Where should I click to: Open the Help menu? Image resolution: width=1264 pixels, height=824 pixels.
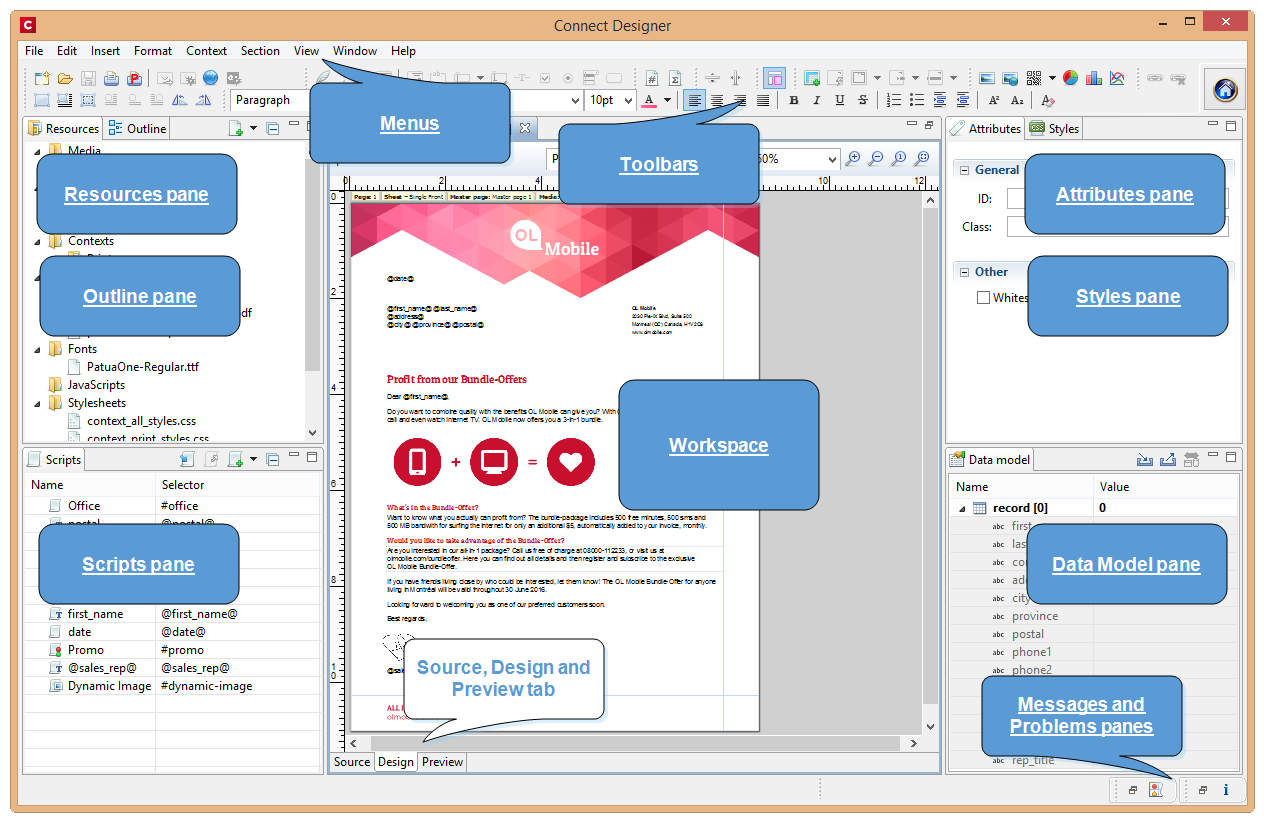point(403,51)
